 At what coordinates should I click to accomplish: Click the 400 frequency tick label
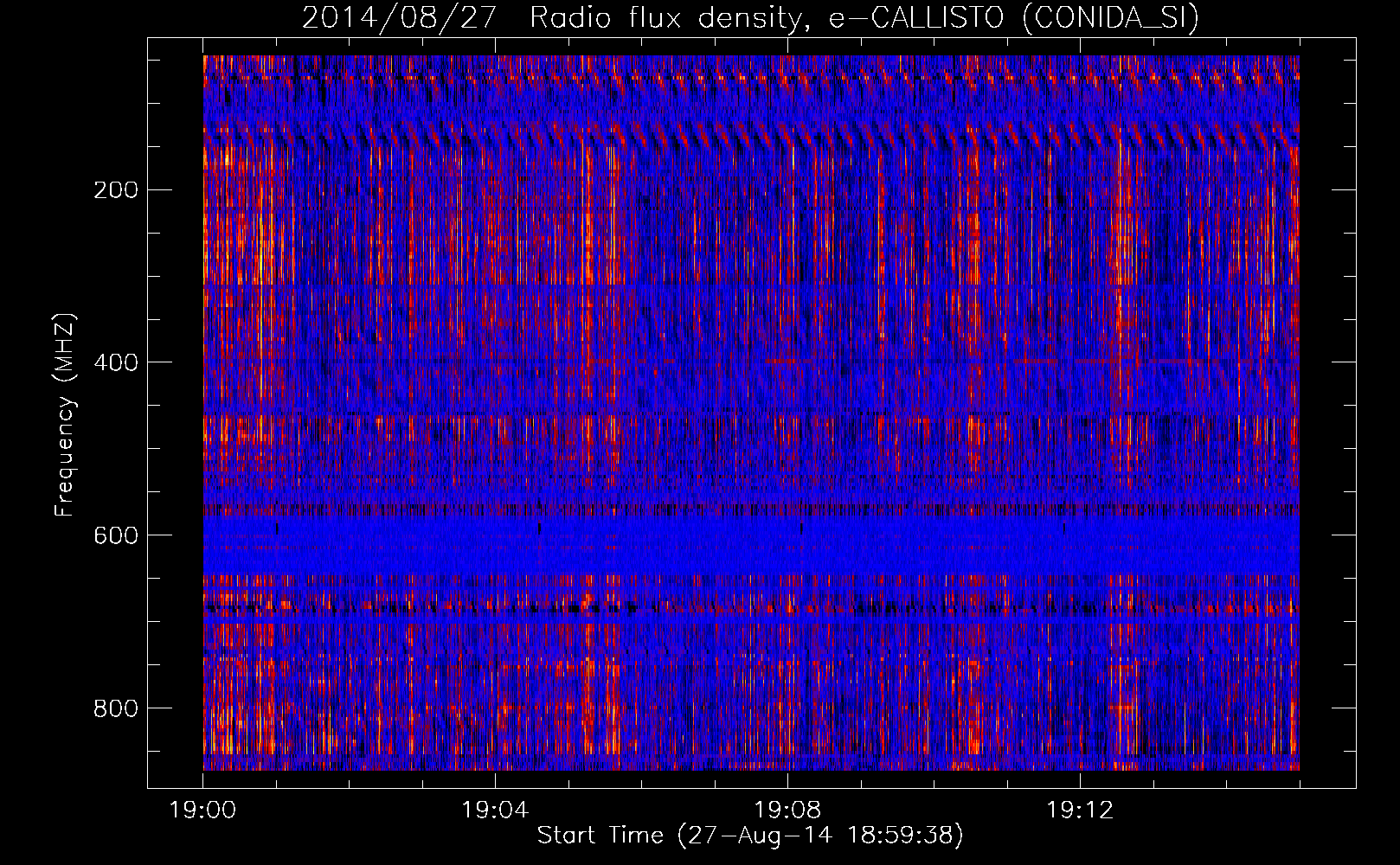(x=116, y=362)
